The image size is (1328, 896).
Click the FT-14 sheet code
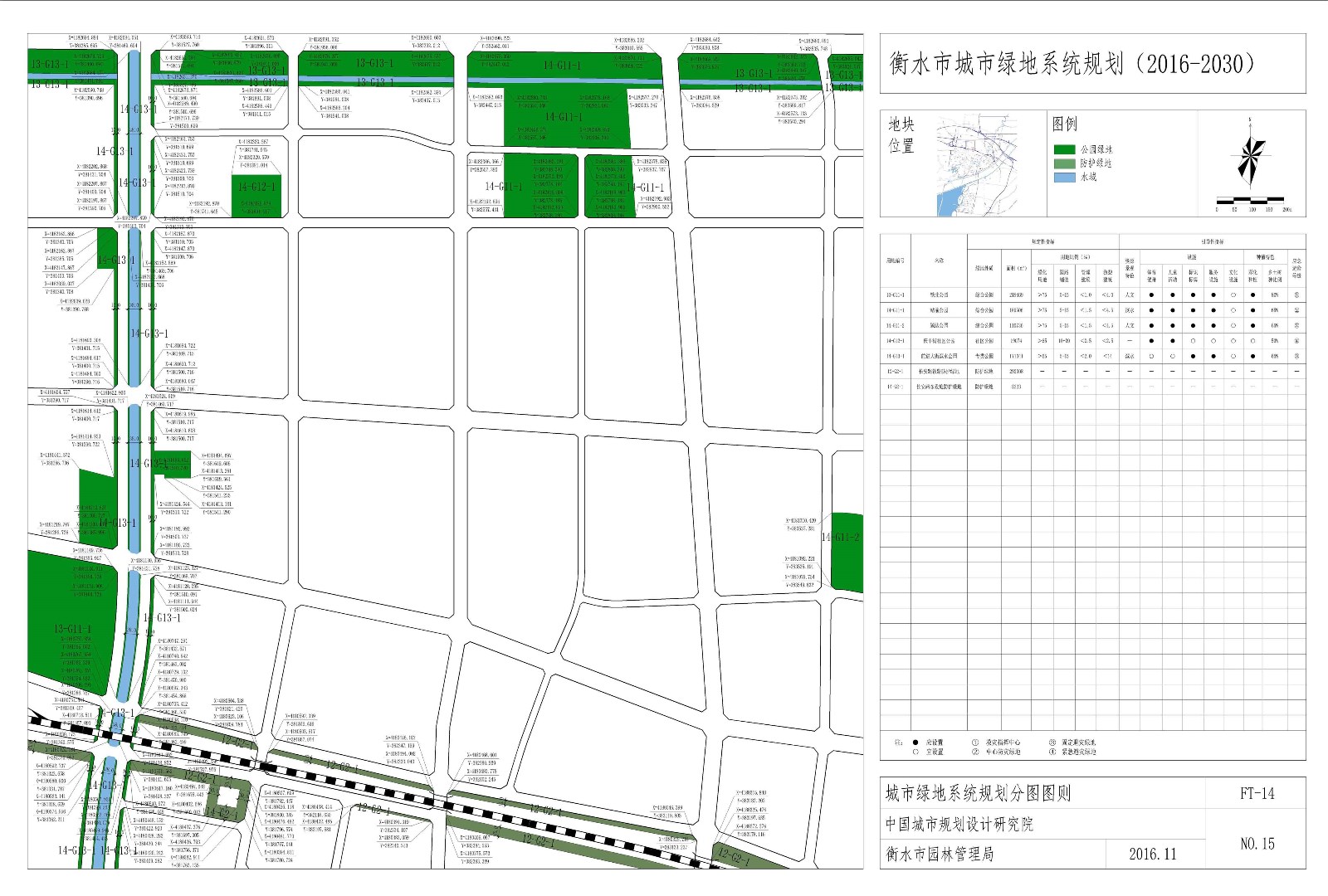[x=1257, y=793]
